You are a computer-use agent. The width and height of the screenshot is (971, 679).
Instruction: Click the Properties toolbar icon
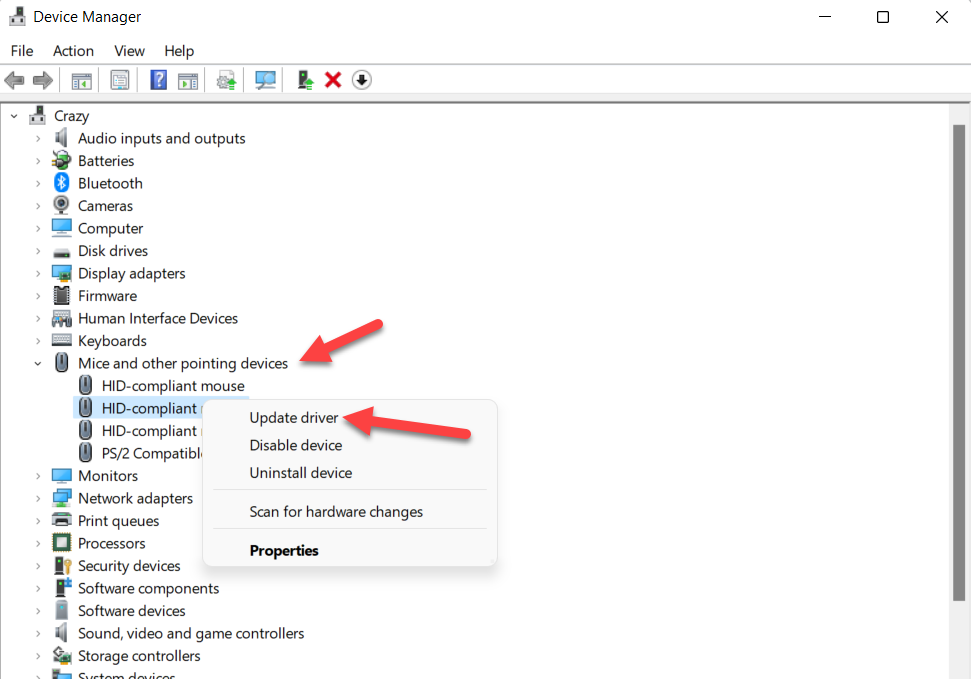pos(120,80)
